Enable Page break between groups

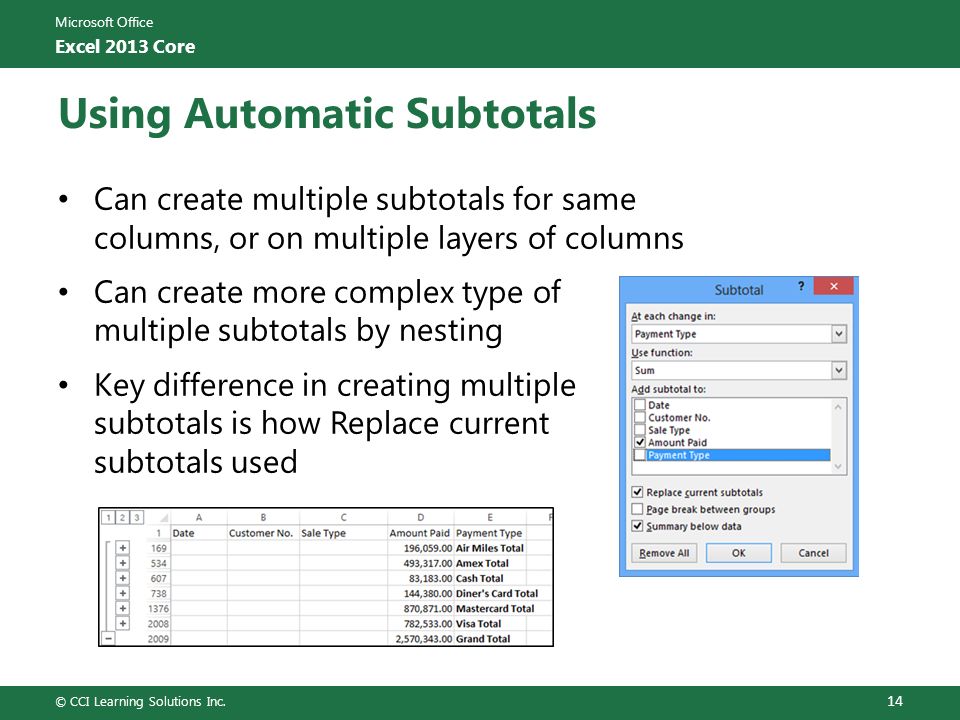pyautogui.click(x=637, y=509)
